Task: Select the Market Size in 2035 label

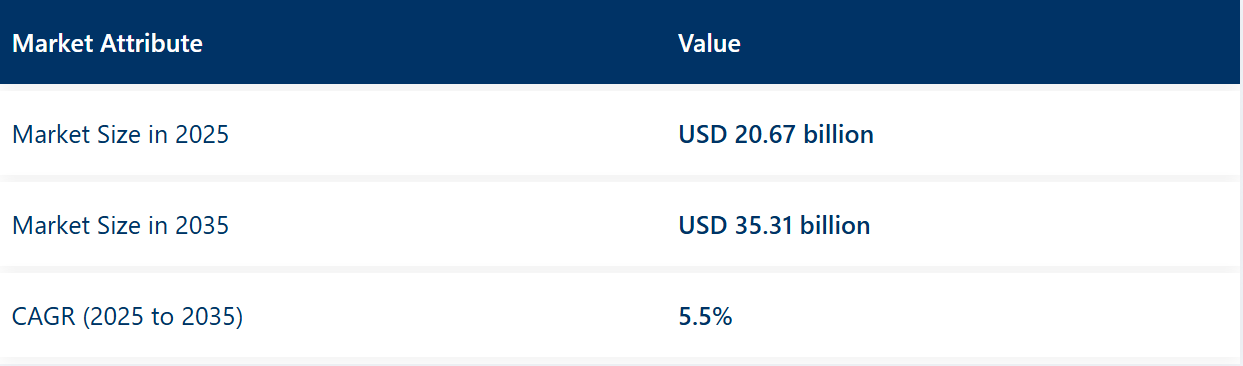Action: [x=120, y=226]
